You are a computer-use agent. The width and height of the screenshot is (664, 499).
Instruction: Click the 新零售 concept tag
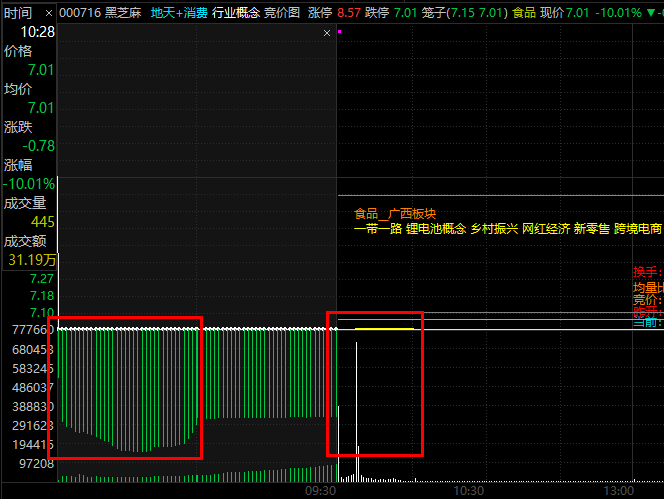[592, 229]
